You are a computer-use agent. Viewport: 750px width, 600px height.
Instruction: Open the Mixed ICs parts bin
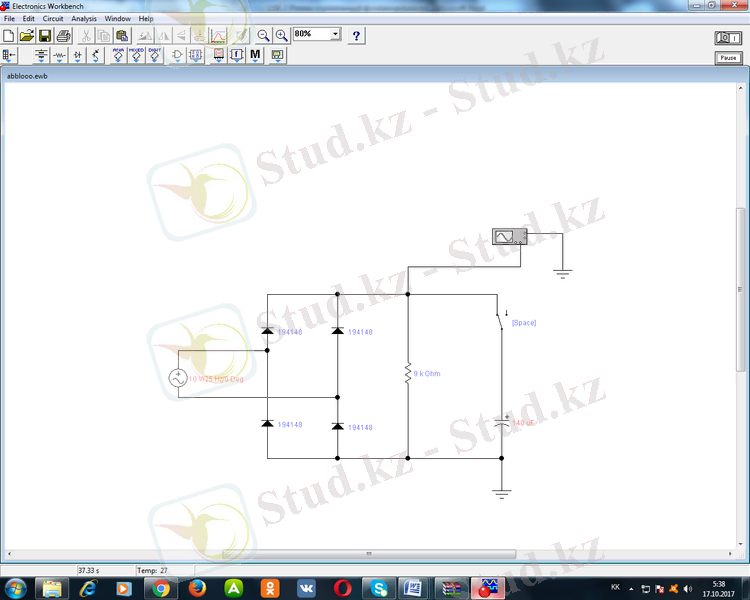136,56
